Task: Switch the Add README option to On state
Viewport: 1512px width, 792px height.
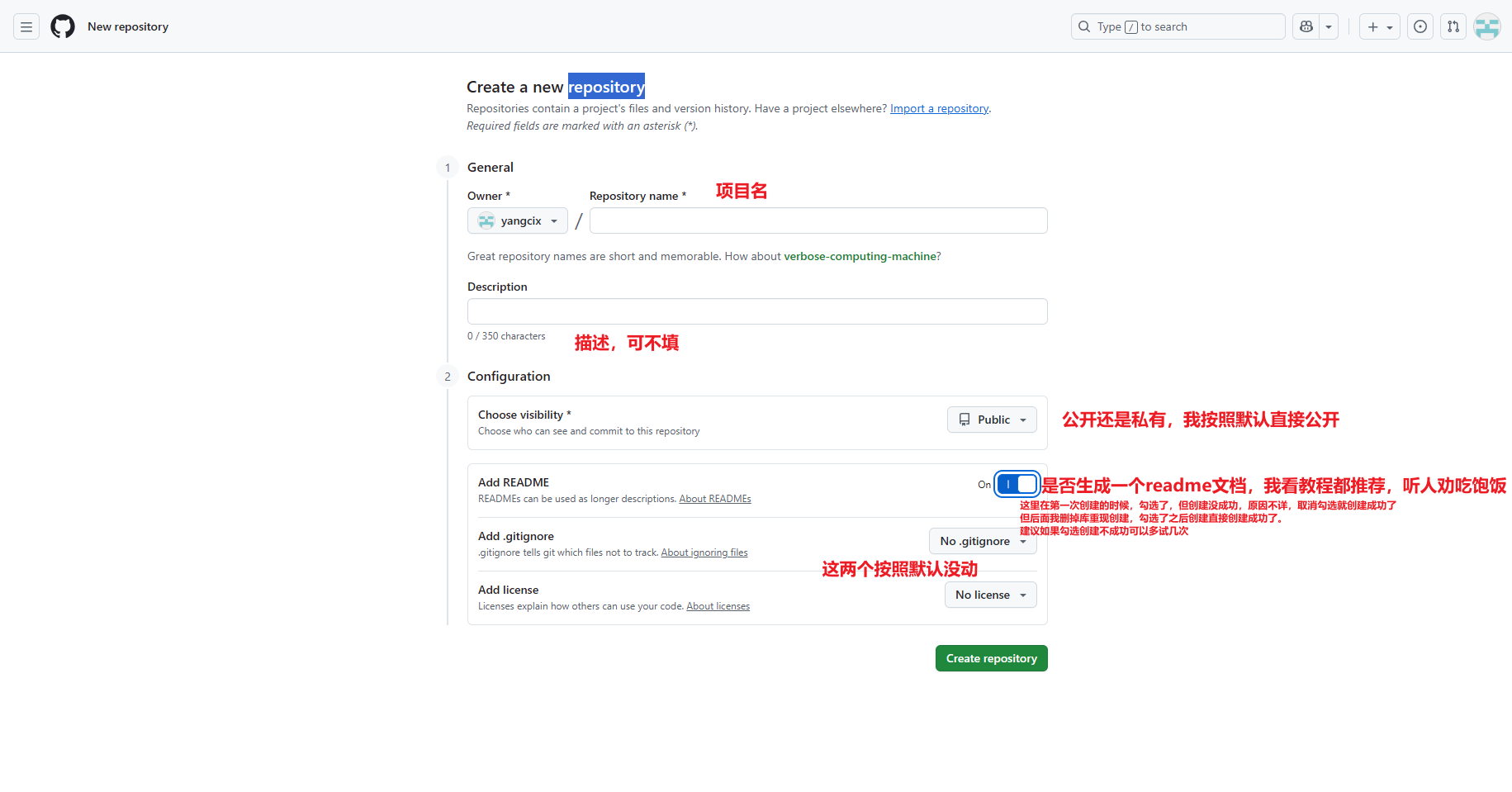Action: (1017, 484)
